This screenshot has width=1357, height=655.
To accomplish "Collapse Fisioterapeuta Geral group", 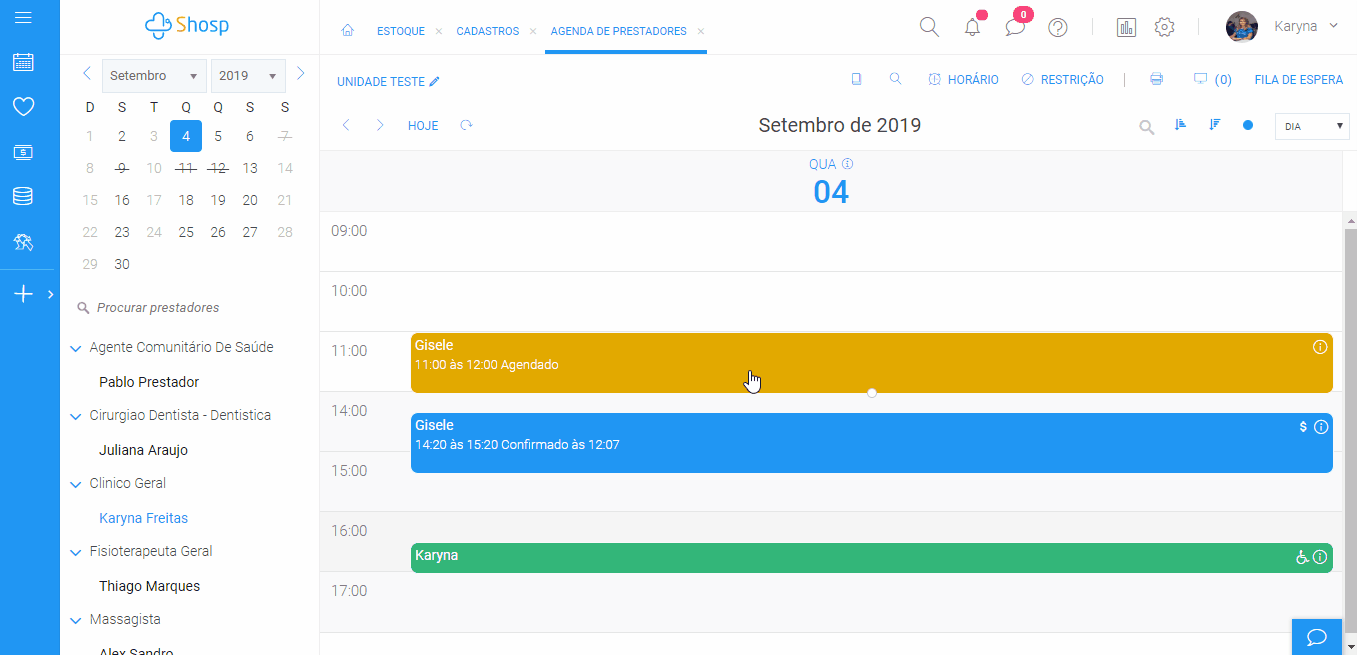I will pos(75,552).
